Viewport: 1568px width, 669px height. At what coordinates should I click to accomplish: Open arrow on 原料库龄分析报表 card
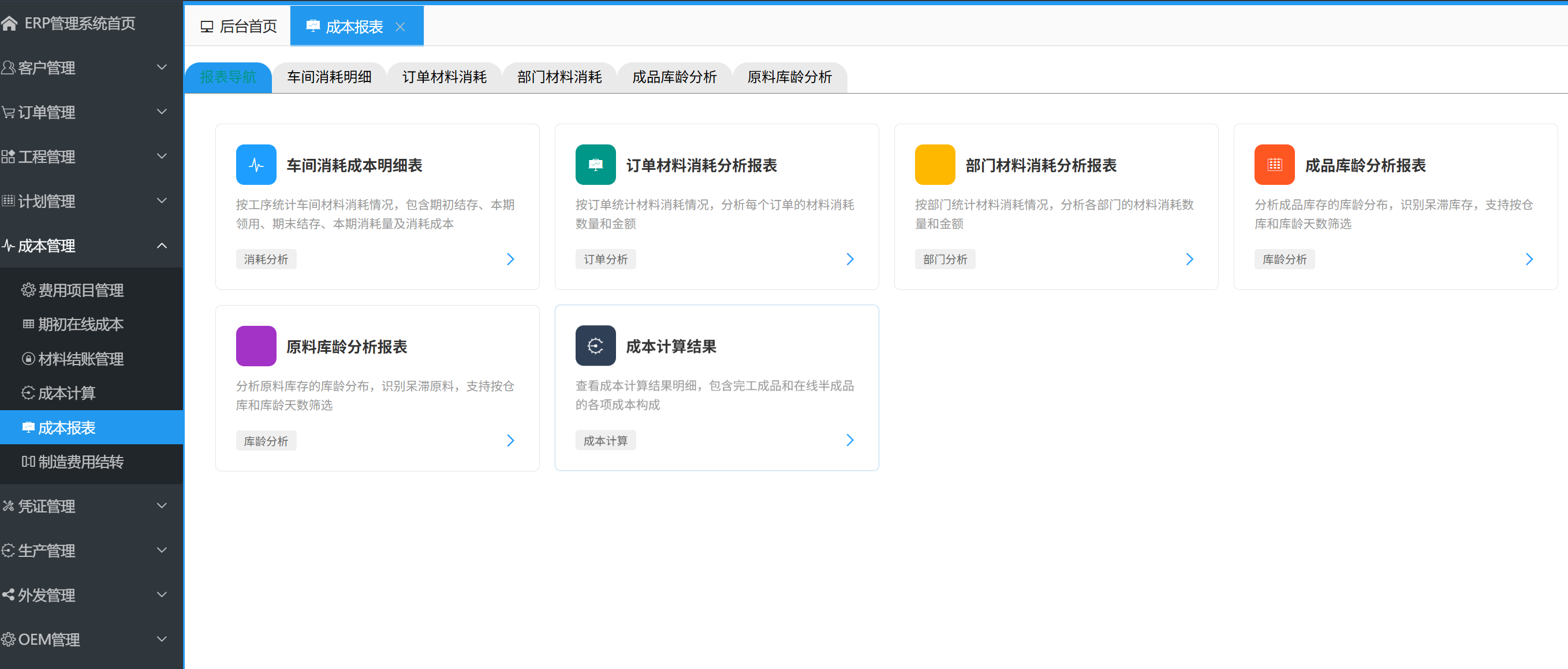pos(511,441)
